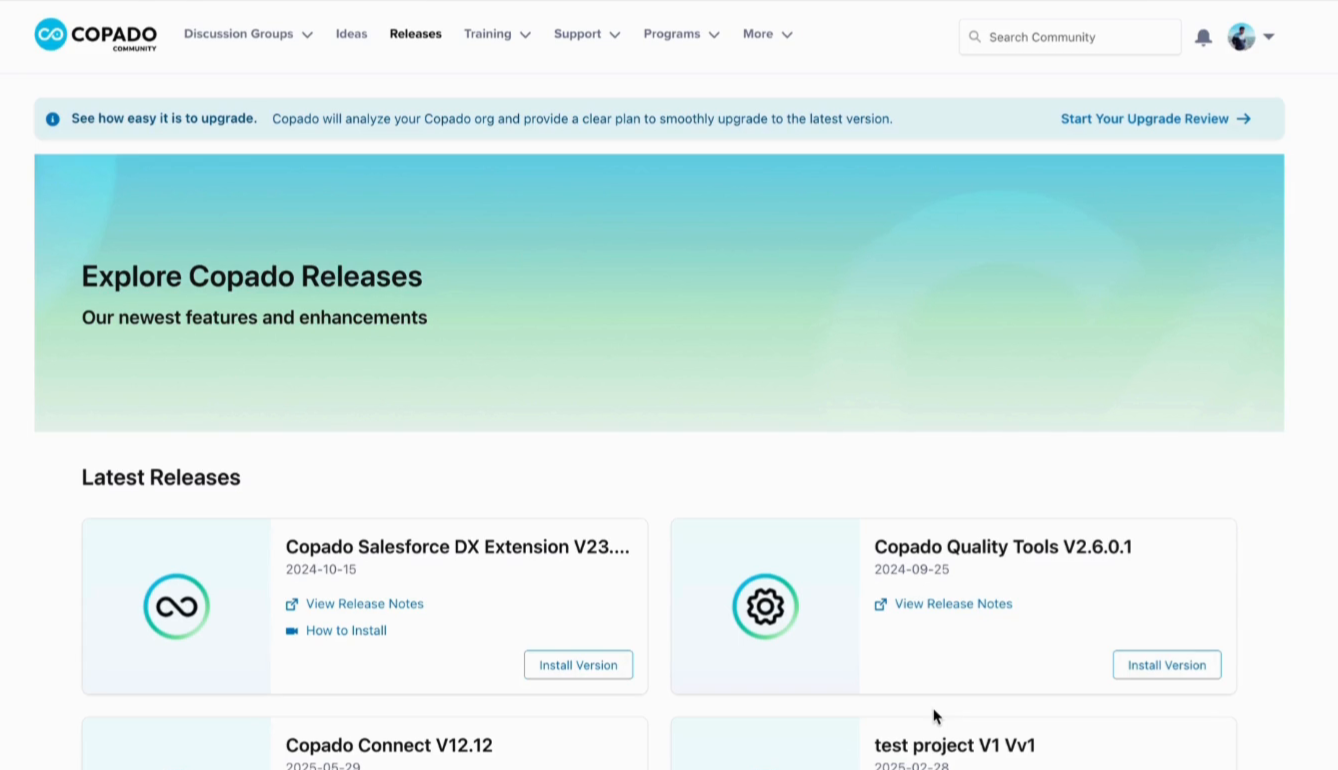Install Version of Copado Salesforce DX Extension

click(x=578, y=665)
